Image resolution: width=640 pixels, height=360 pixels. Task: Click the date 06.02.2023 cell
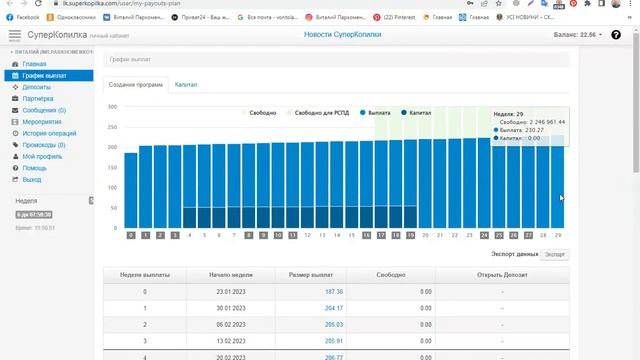(x=231, y=324)
